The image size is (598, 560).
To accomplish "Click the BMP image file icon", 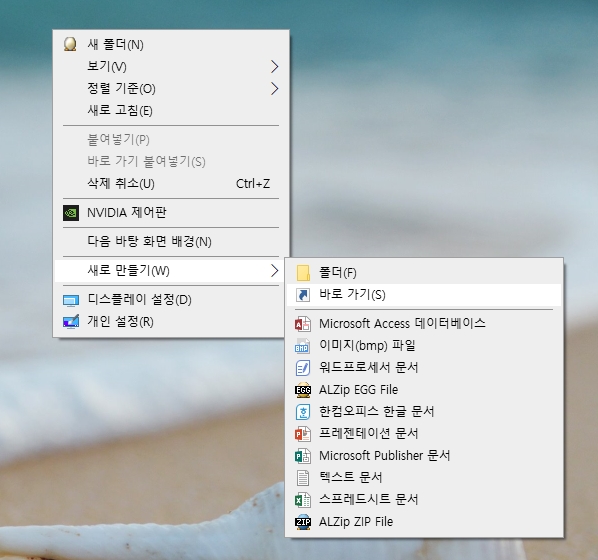I will [302, 346].
